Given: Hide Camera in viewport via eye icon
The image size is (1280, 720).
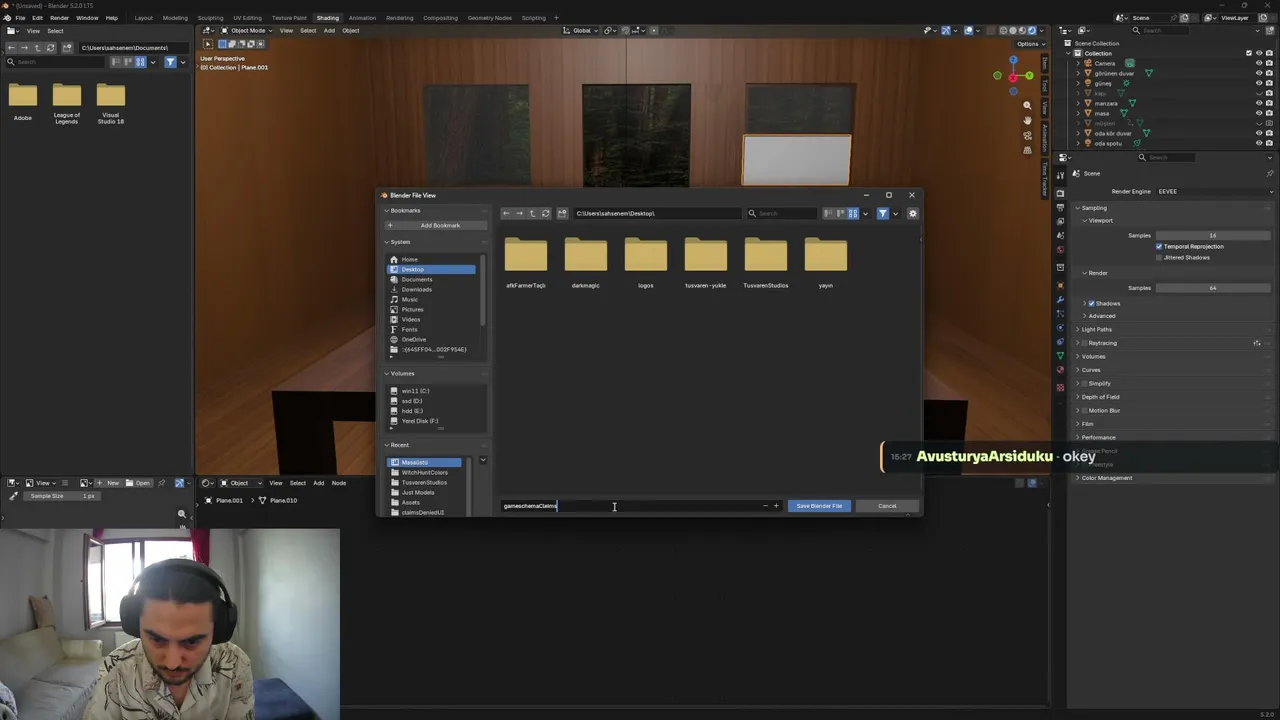Looking at the screenshot, I should 1258,63.
